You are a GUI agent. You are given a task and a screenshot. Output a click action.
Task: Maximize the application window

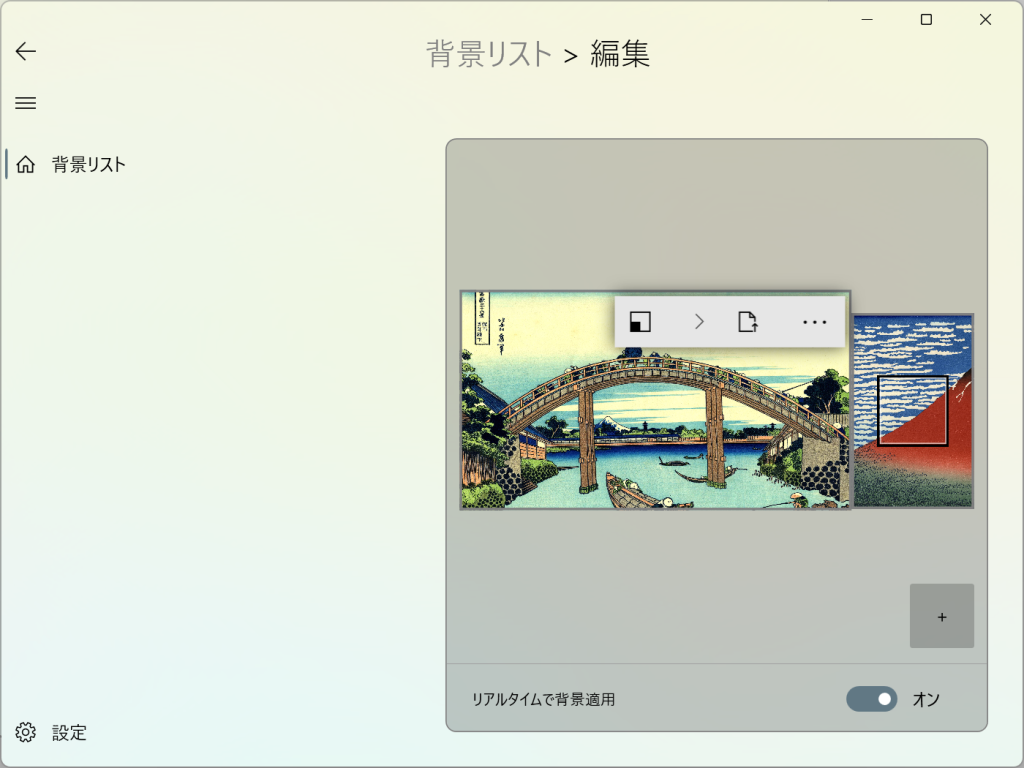tap(926, 20)
